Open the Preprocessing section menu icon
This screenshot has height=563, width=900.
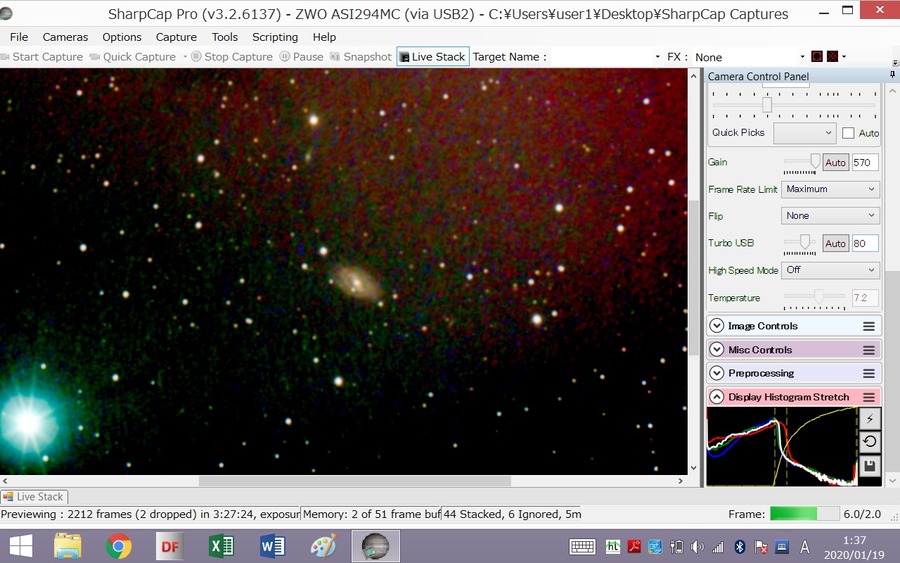point(869,373)
